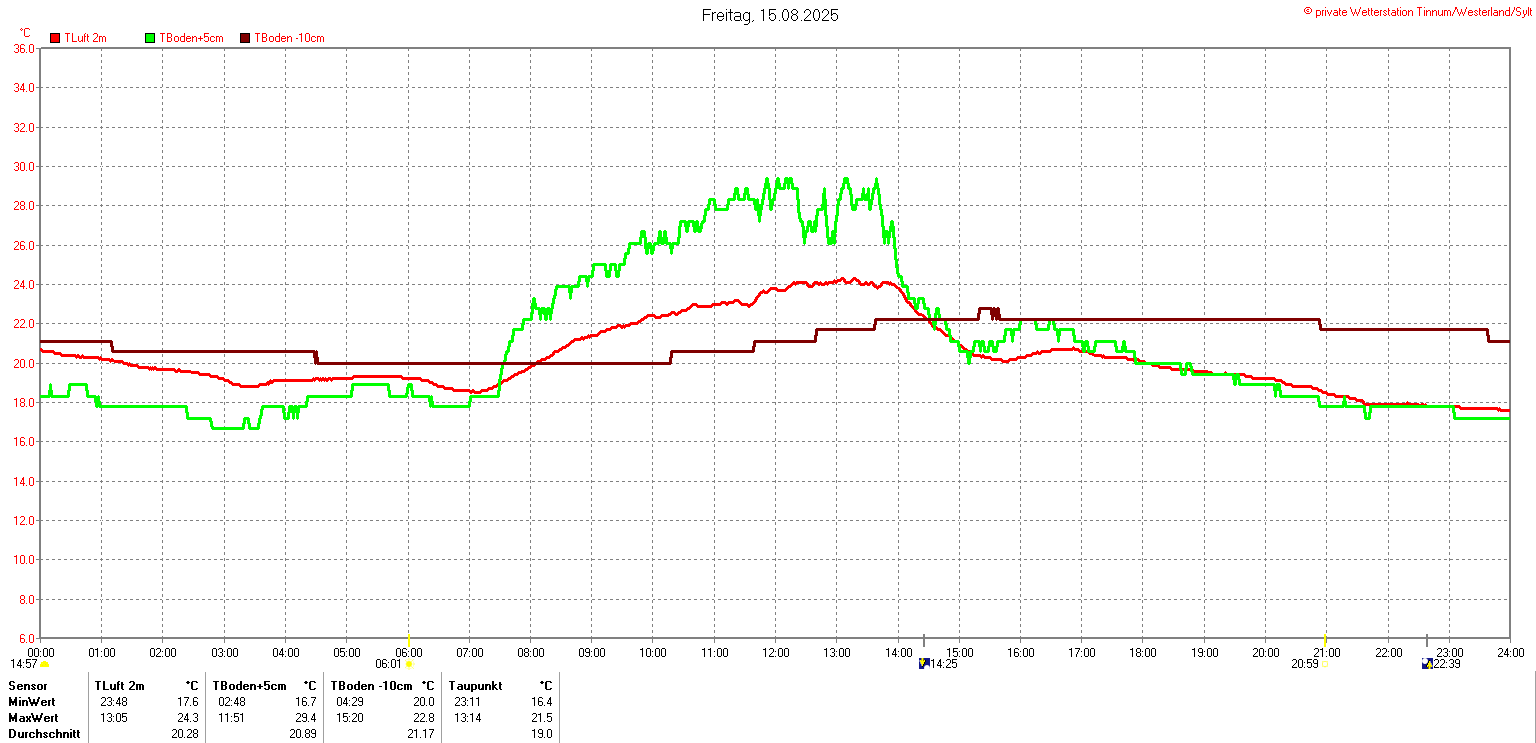
Task: Click the TBoden -10cm legend label
Action: pyautogui.click(x=289, y=38)
